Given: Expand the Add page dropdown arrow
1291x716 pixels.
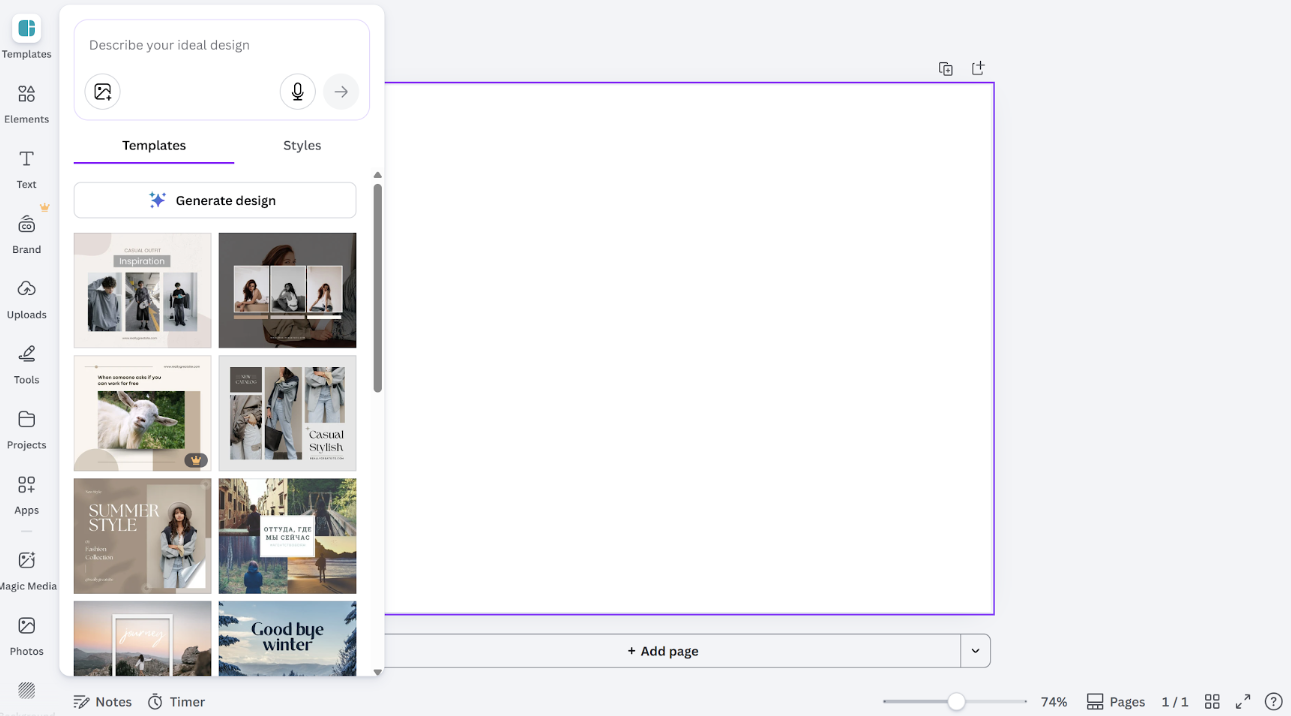Looking at the screenshot, I should click(975, 651).
